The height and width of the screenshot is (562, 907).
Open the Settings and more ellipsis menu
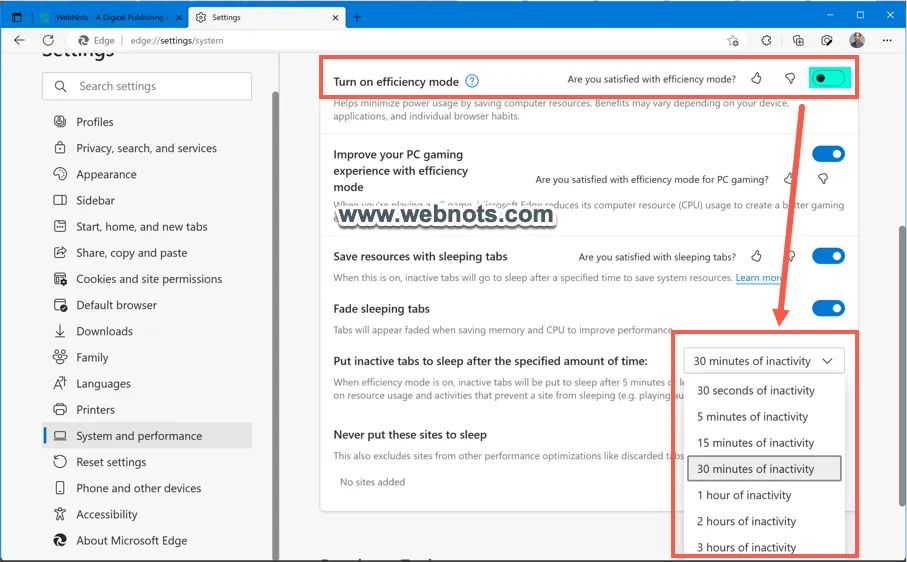[887, 40]
